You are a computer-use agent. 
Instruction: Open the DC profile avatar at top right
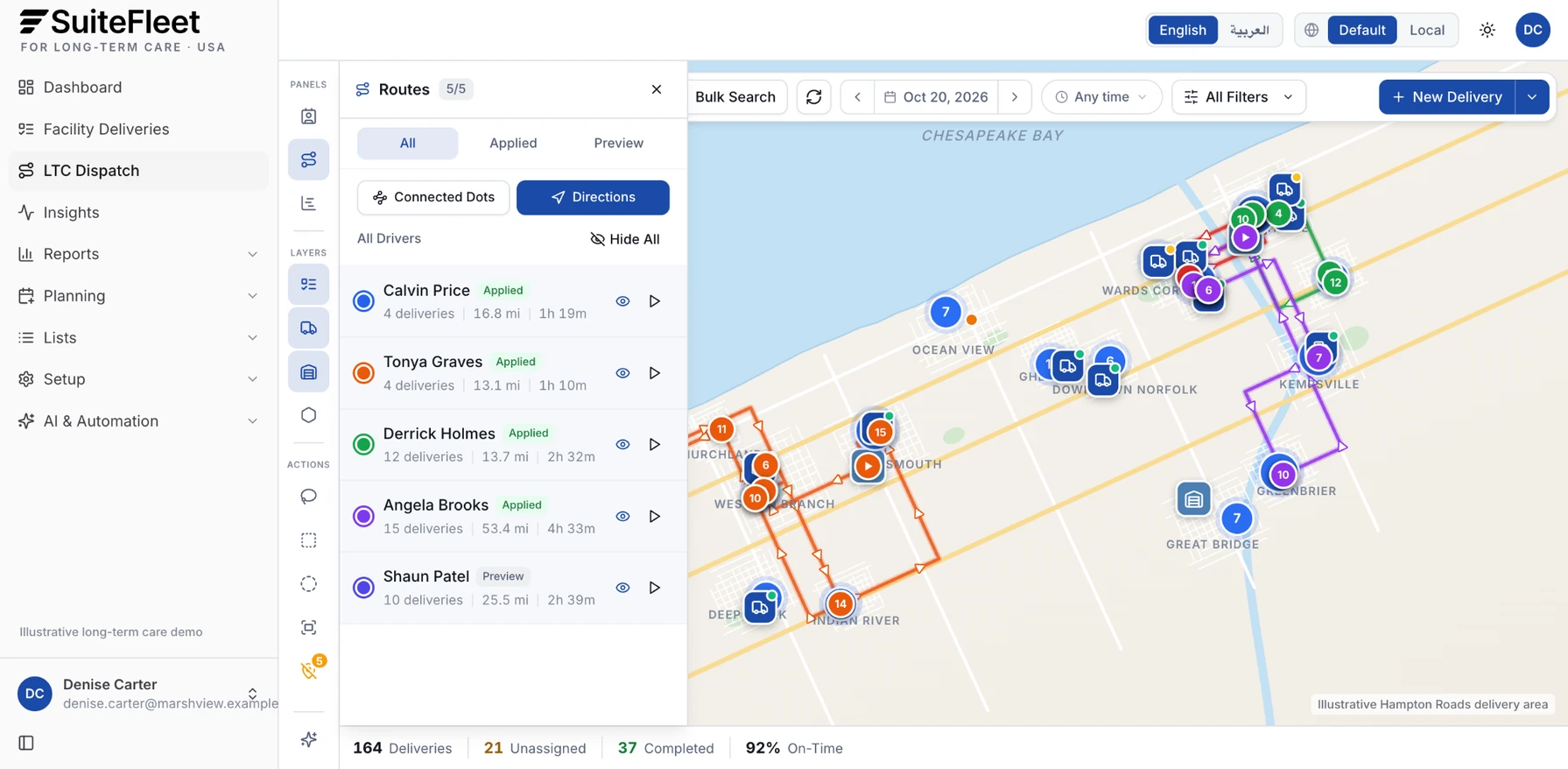1533,30
